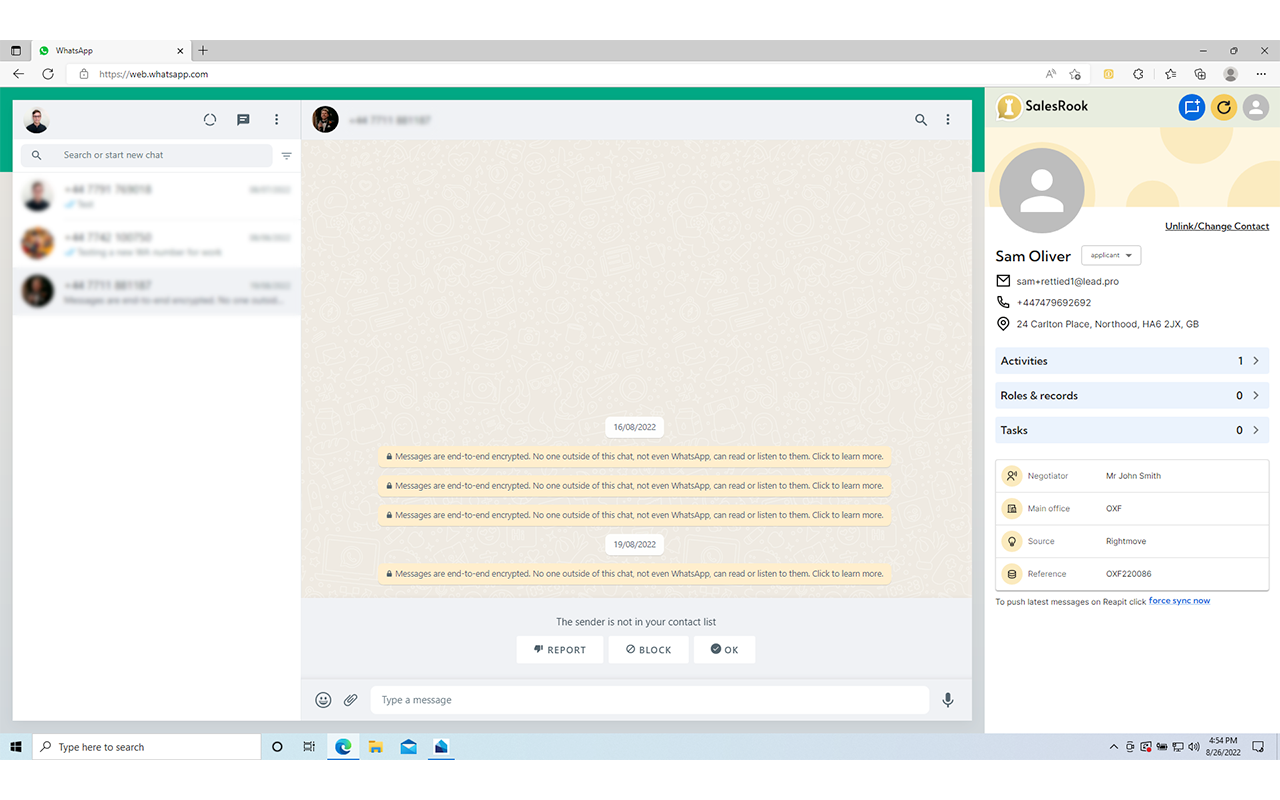Viewport: 1280px width, 800px height.
Task: Focus the Type a message field
Action: (x=650, y=700)
